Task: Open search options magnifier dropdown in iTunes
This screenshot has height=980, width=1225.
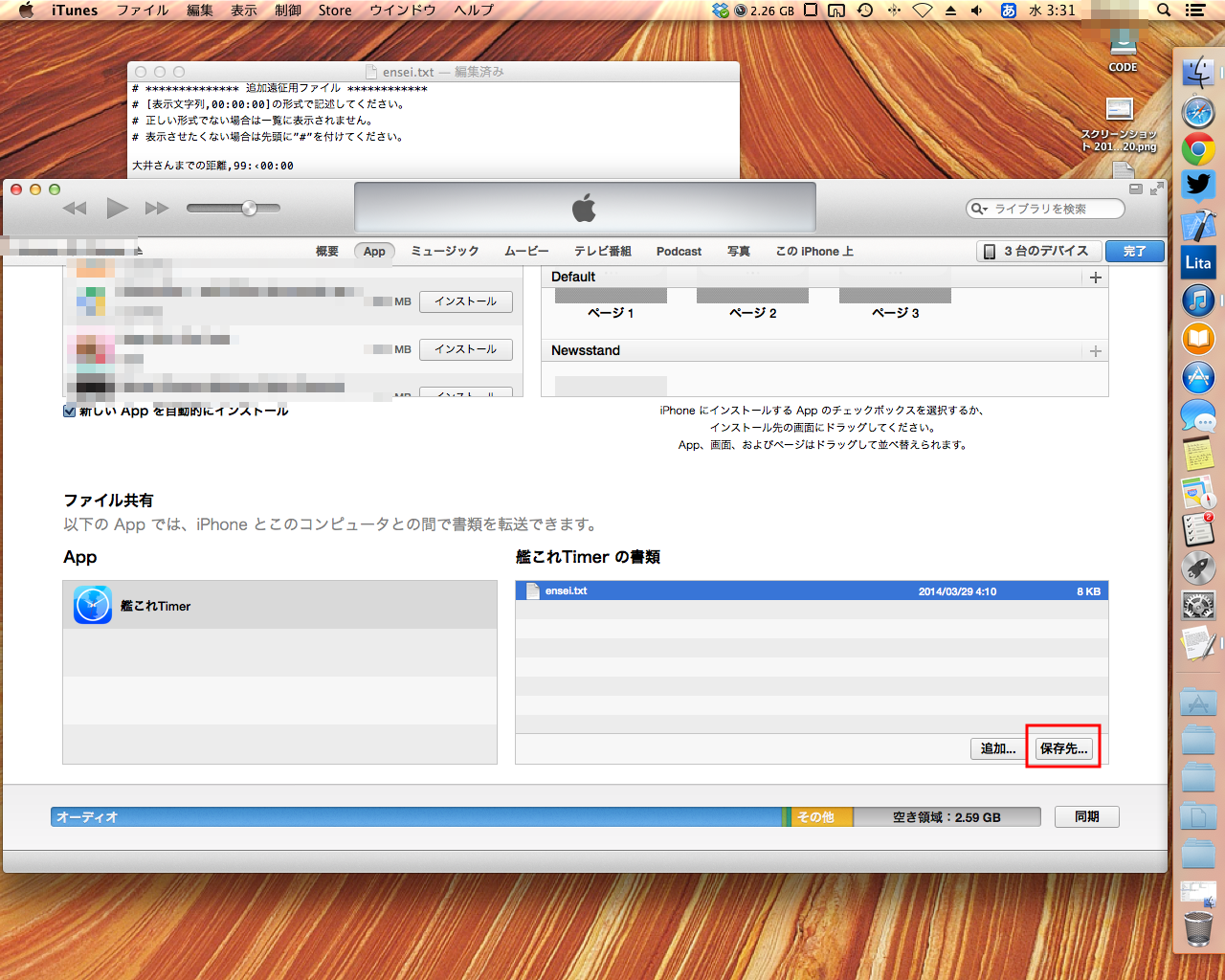Action: pos(979,209)
